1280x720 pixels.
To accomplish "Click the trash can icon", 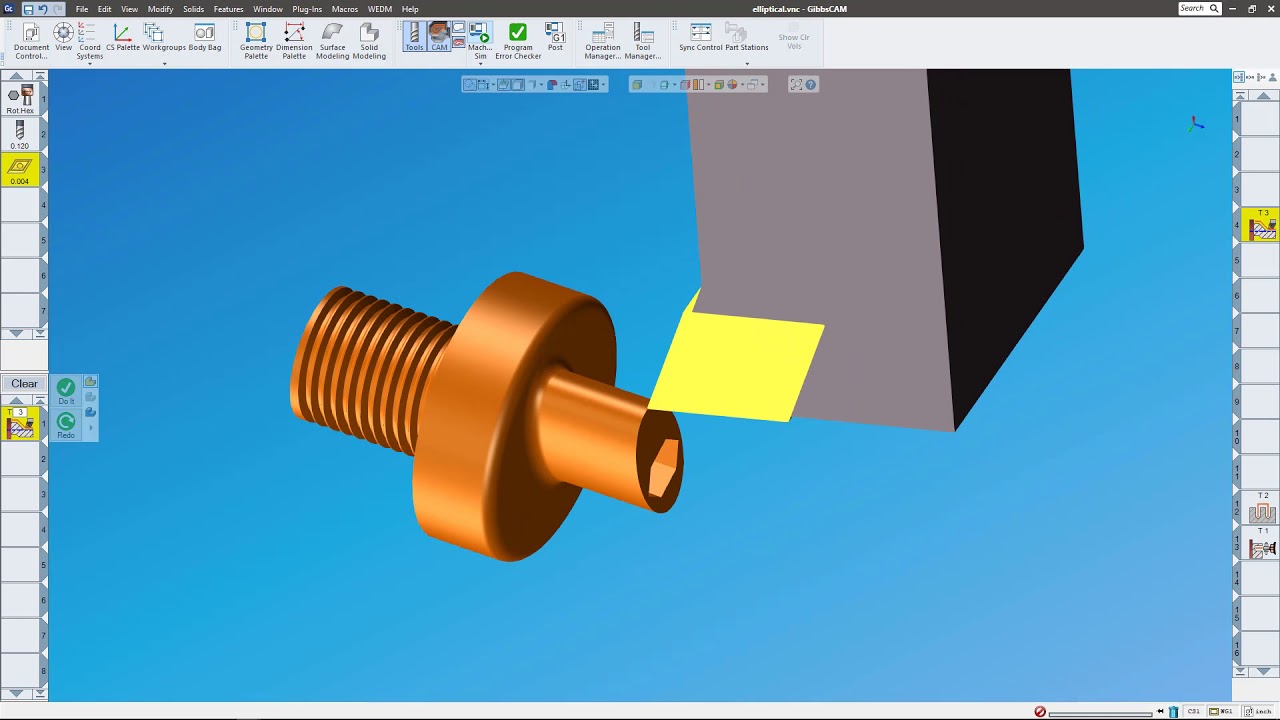I will [x=1173, y=712].
